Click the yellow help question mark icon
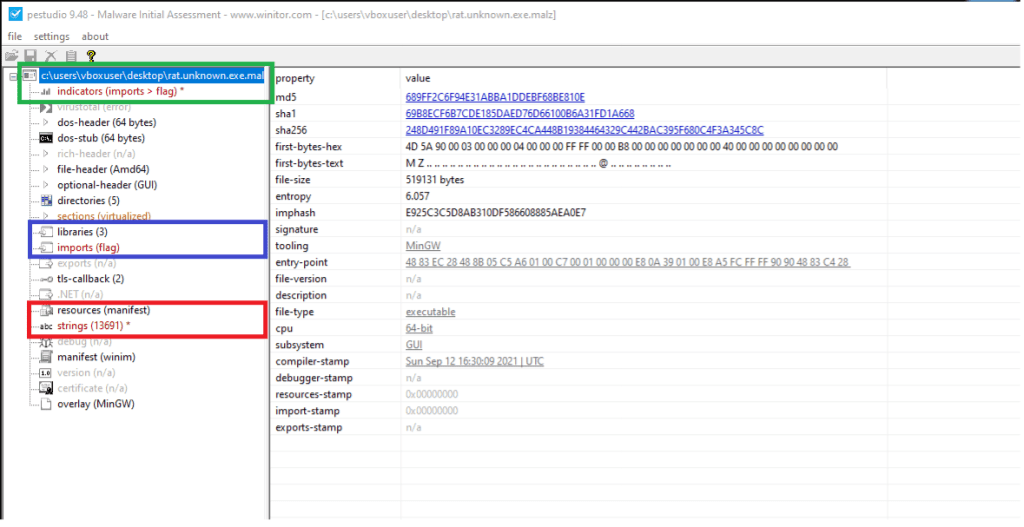This screenshot has width=1024, height=527. (x=91, y=57)
